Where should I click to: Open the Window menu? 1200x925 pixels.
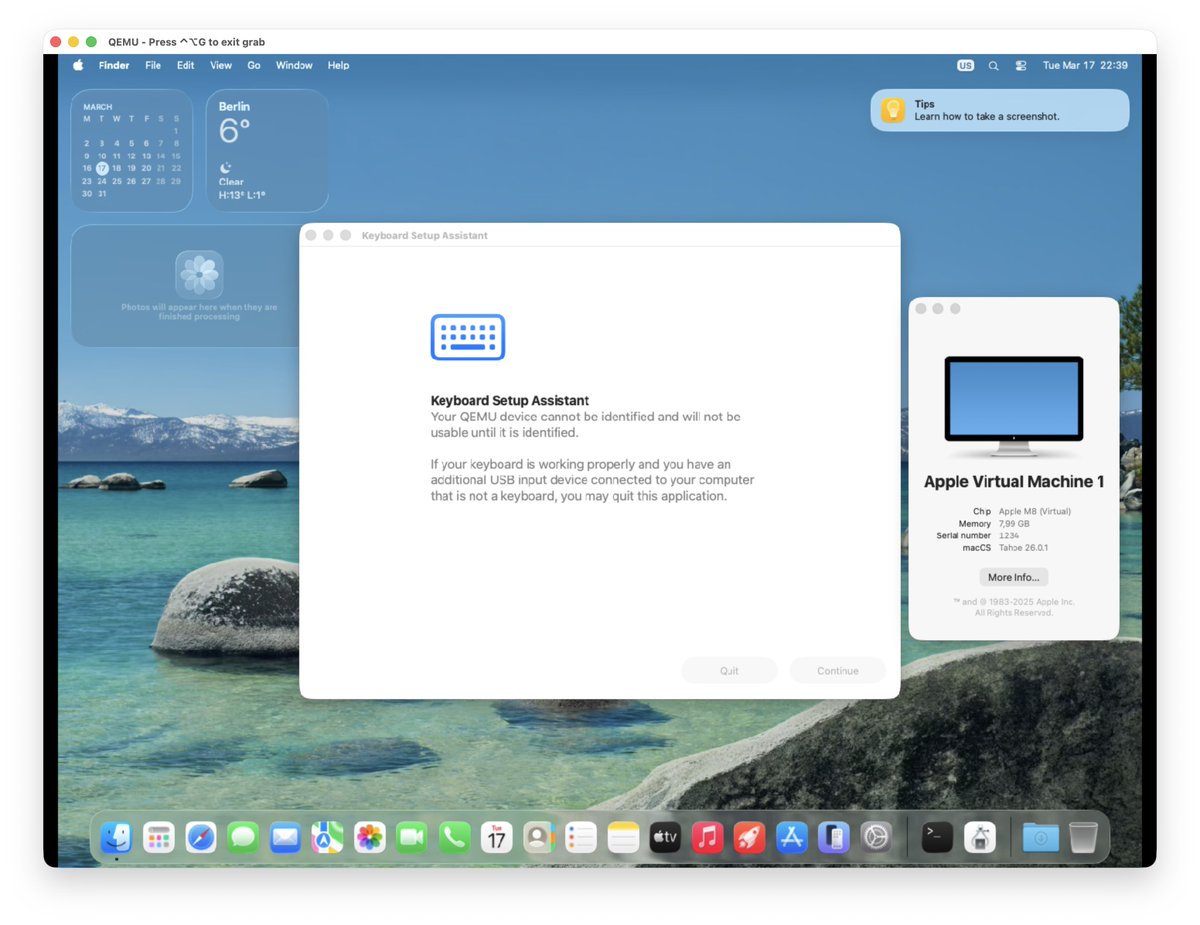tap(294, 65)
